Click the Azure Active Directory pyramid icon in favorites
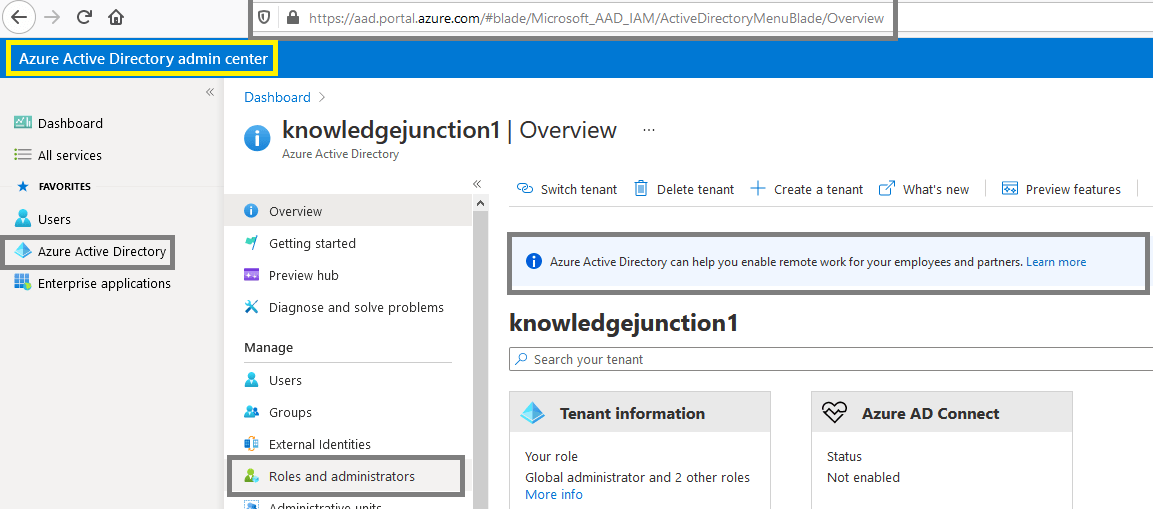This screenshot has width=1153, height=509. (23, 251)
